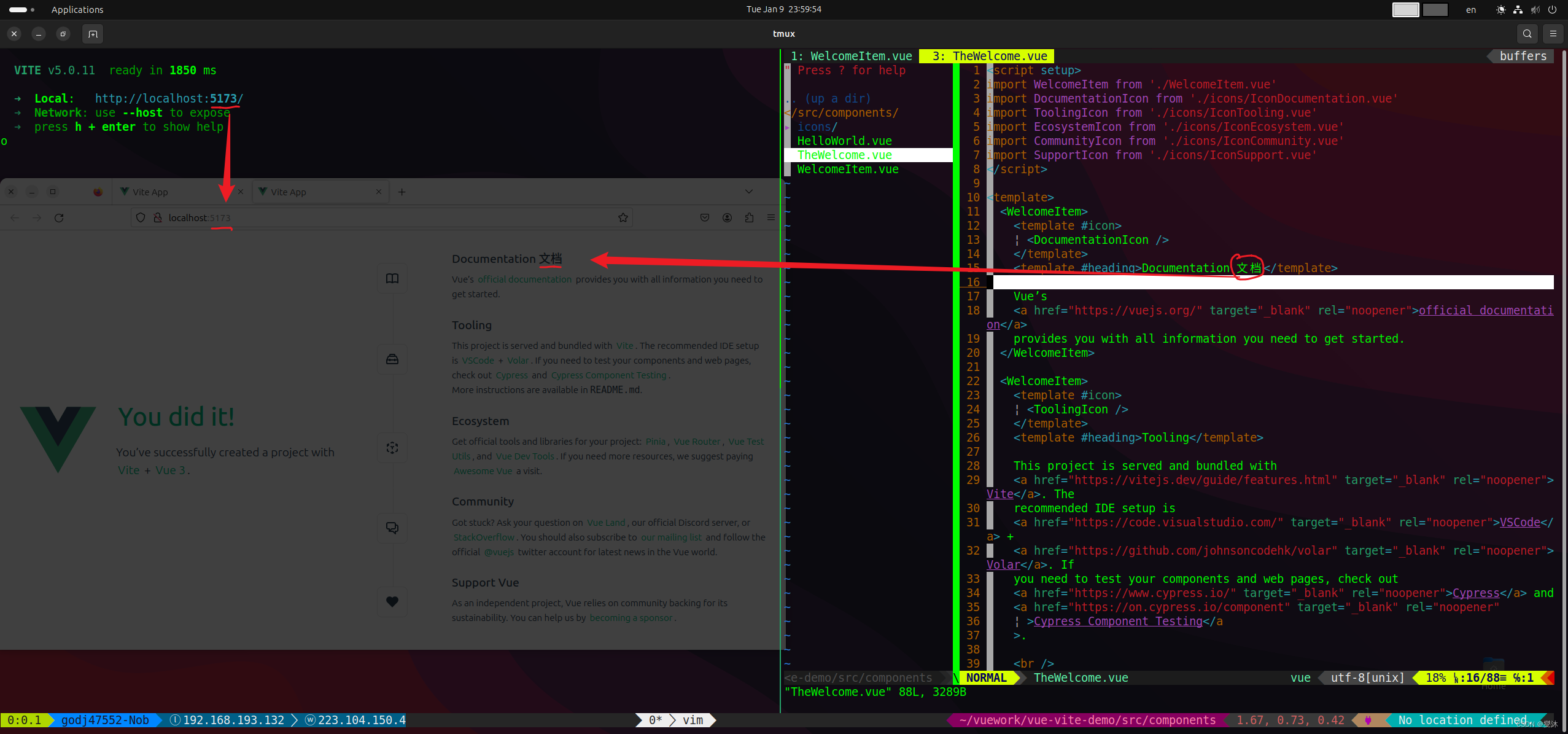Click the Firefox account avatar icon
The image size is (1568, 734).
(x=727, y=217)
